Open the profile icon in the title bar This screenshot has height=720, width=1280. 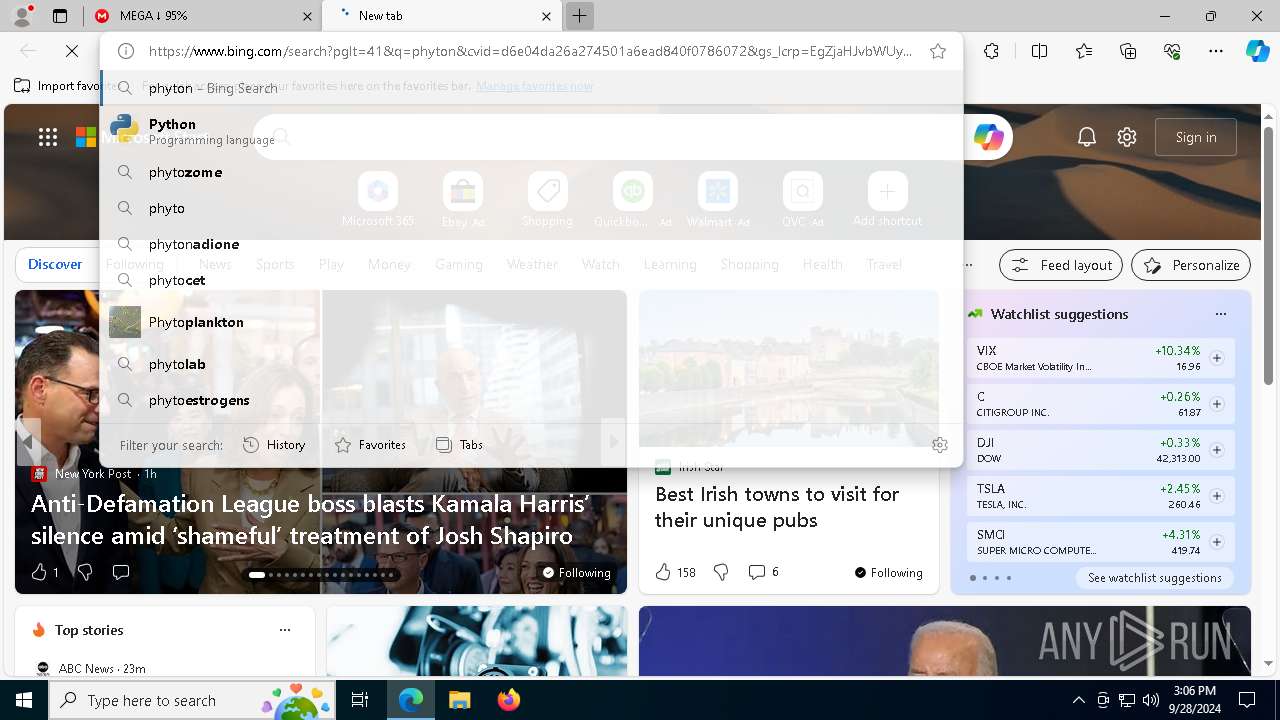click(22, 16)
